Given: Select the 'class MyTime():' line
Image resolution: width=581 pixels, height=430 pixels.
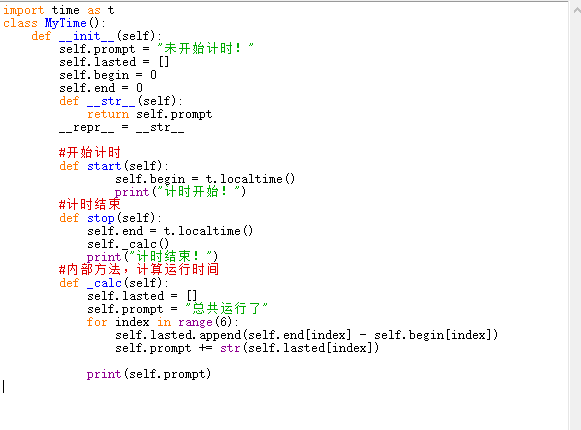Looking at the screenshot, I should pos(54,23).
